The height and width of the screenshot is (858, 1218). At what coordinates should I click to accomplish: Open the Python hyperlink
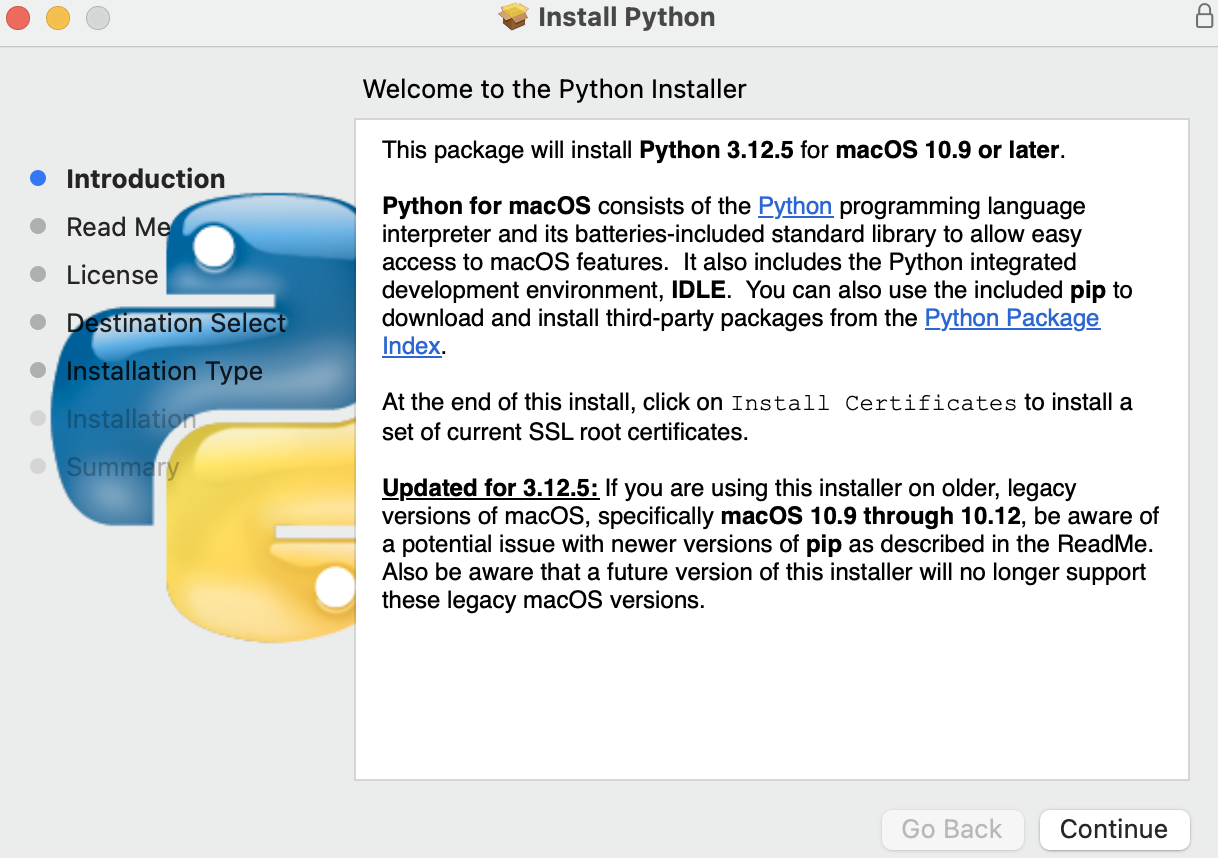click(x=795, y=206)
